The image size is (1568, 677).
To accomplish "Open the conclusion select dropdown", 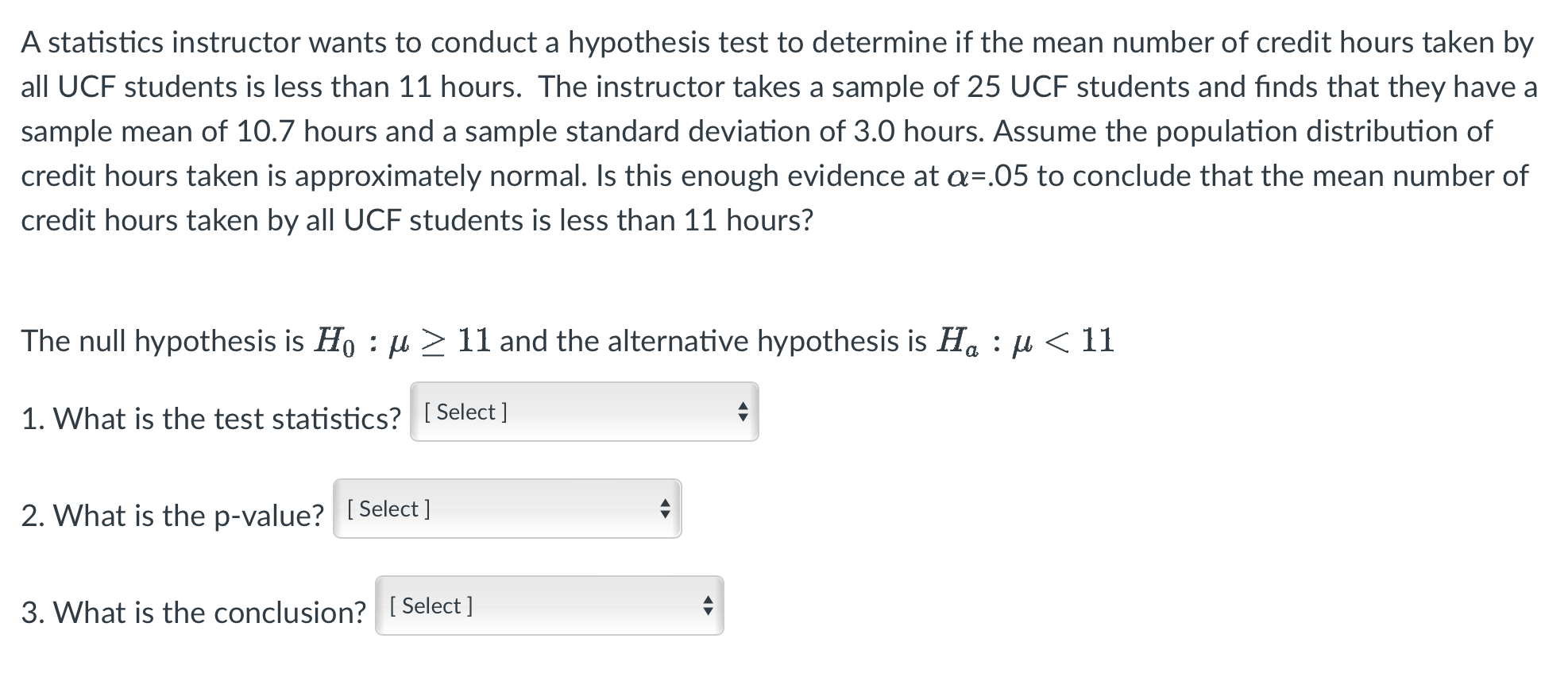I will point(550,605).
